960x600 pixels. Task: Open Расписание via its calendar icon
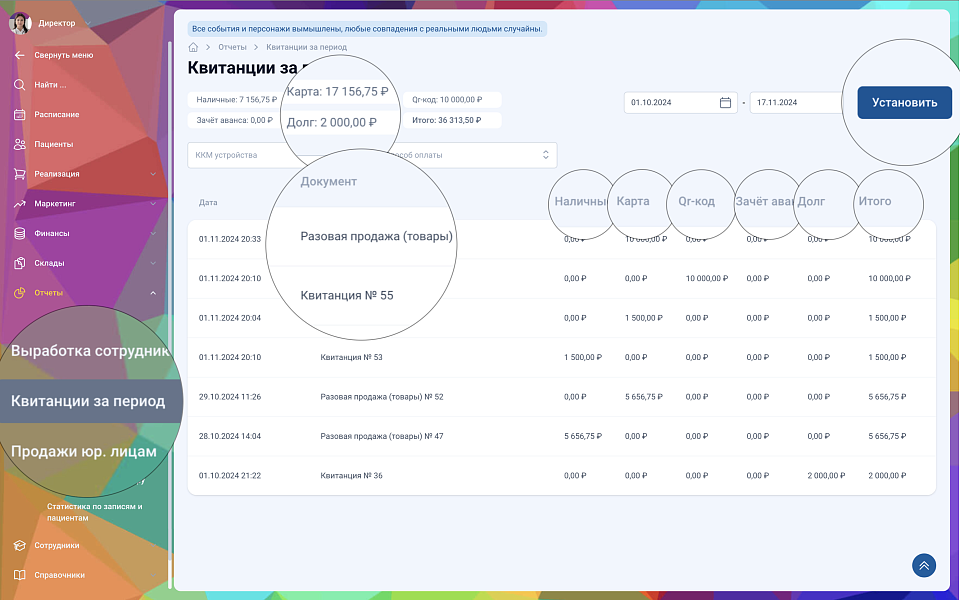pyautogui.click(x=19, y=114)
